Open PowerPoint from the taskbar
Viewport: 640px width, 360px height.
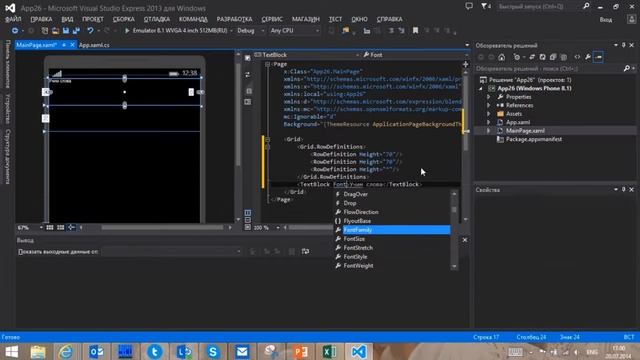point(300,352)
